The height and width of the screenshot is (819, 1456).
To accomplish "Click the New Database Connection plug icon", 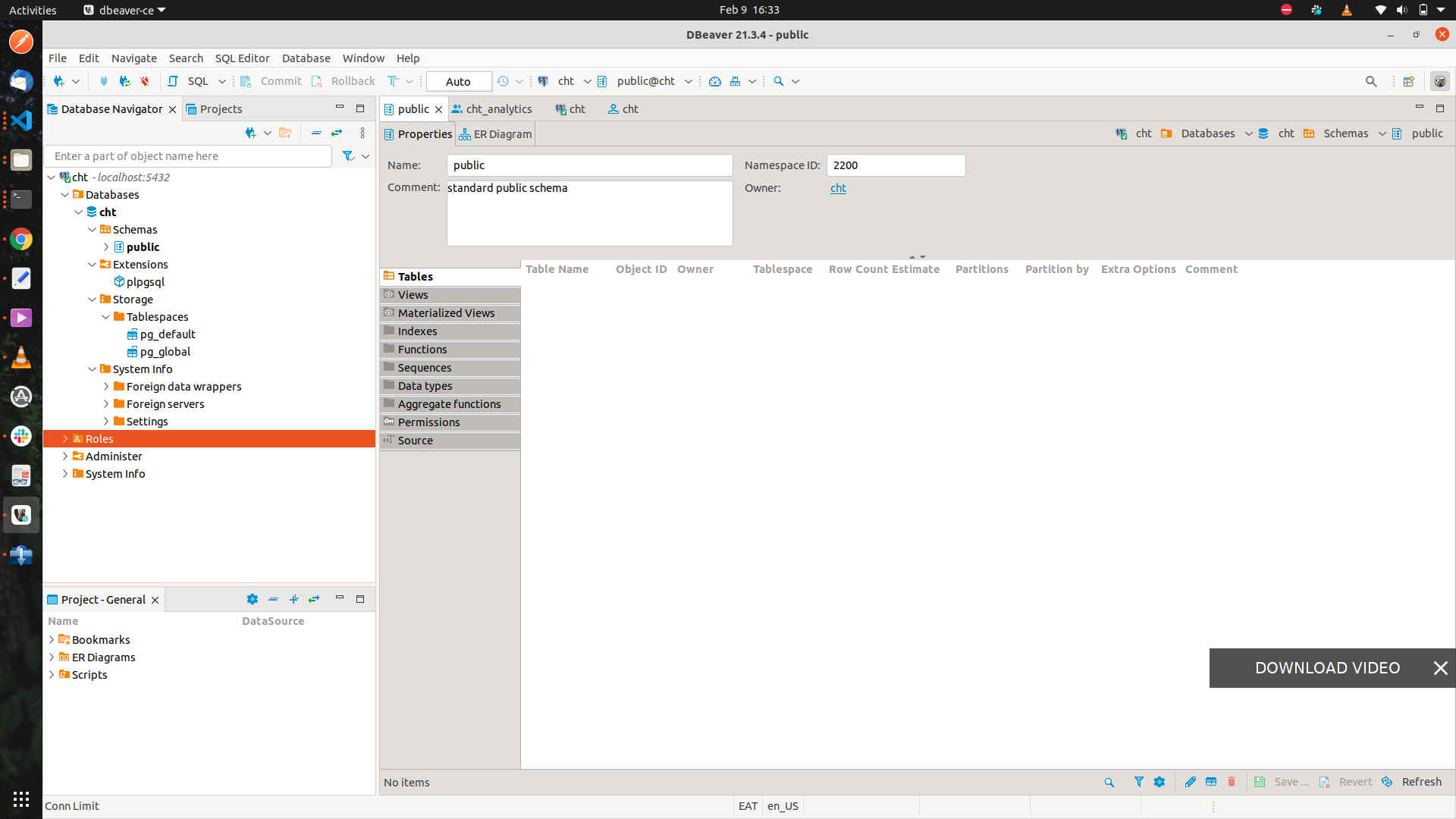I will pyautogui.click(x=58, y=81).
